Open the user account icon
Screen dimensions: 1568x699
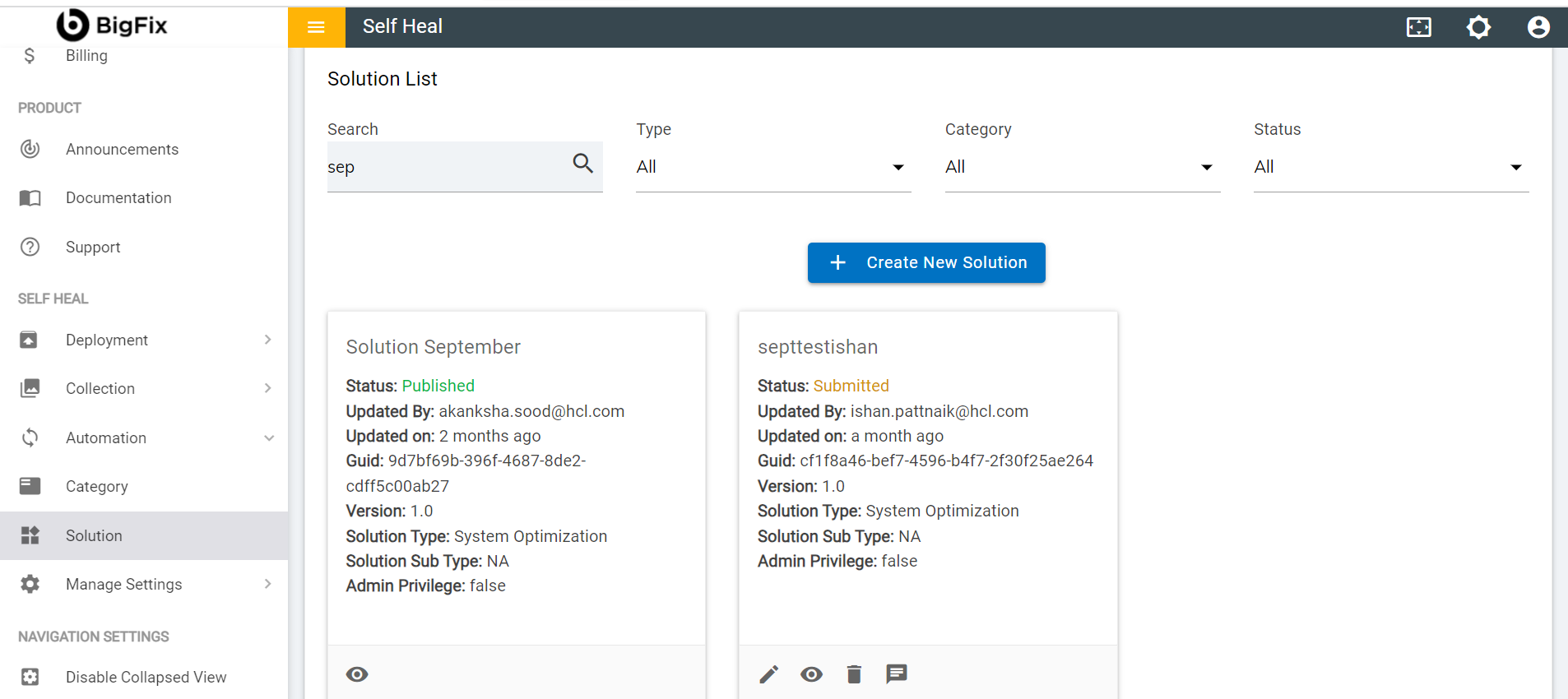click(x=1538, y=27)
